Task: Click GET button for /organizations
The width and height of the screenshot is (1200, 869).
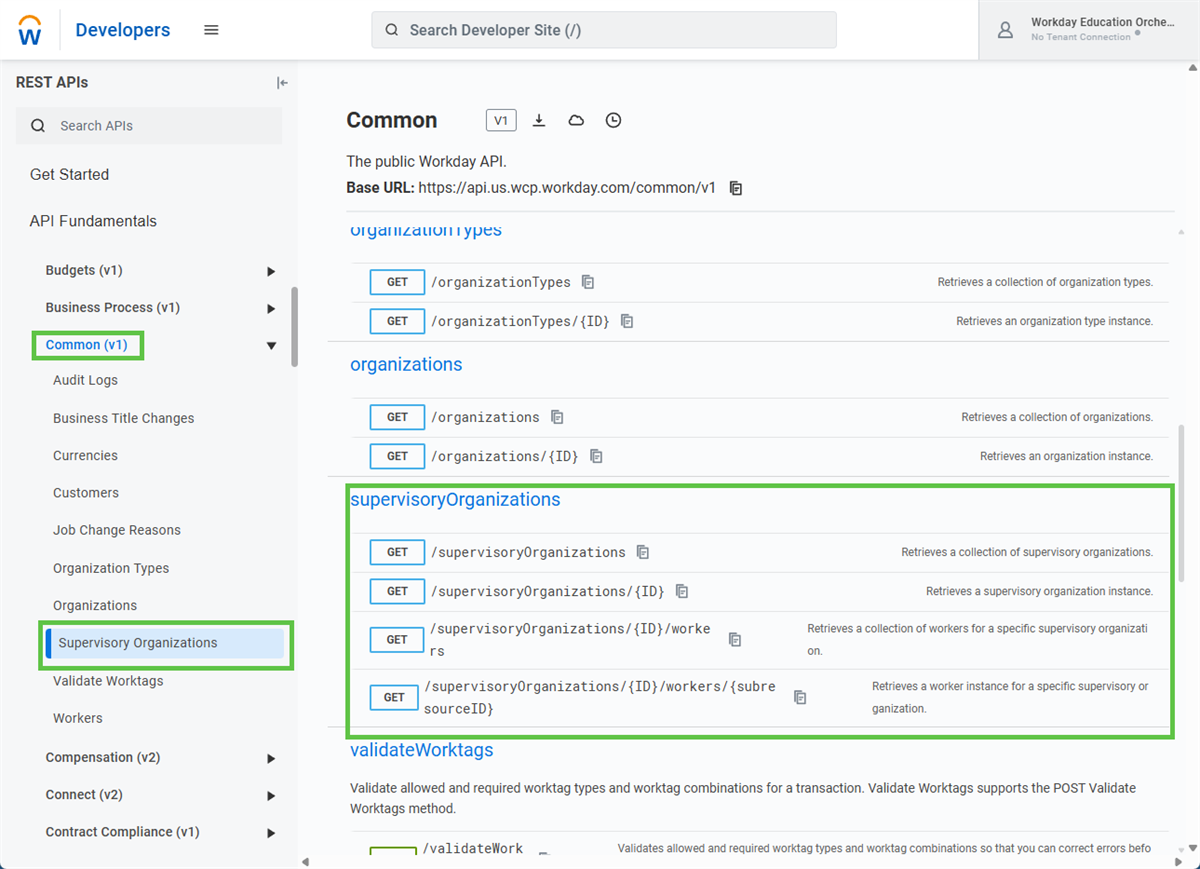Action: click(397, 417)
